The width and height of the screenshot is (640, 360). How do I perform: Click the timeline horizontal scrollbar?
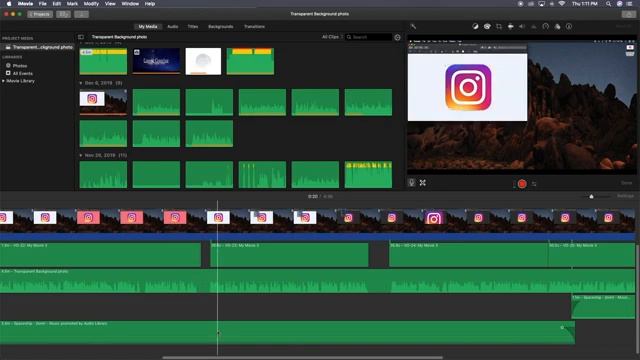[x=302, y=358]
